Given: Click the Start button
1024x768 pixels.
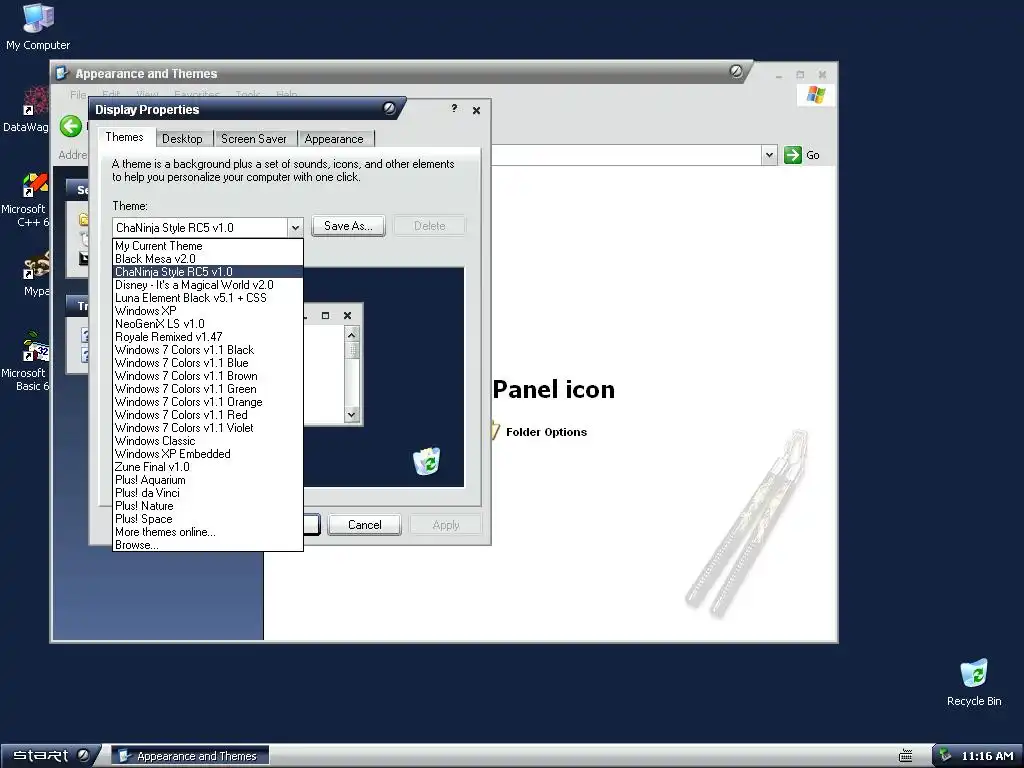Looking at the screenshot, I should [50, 756].
